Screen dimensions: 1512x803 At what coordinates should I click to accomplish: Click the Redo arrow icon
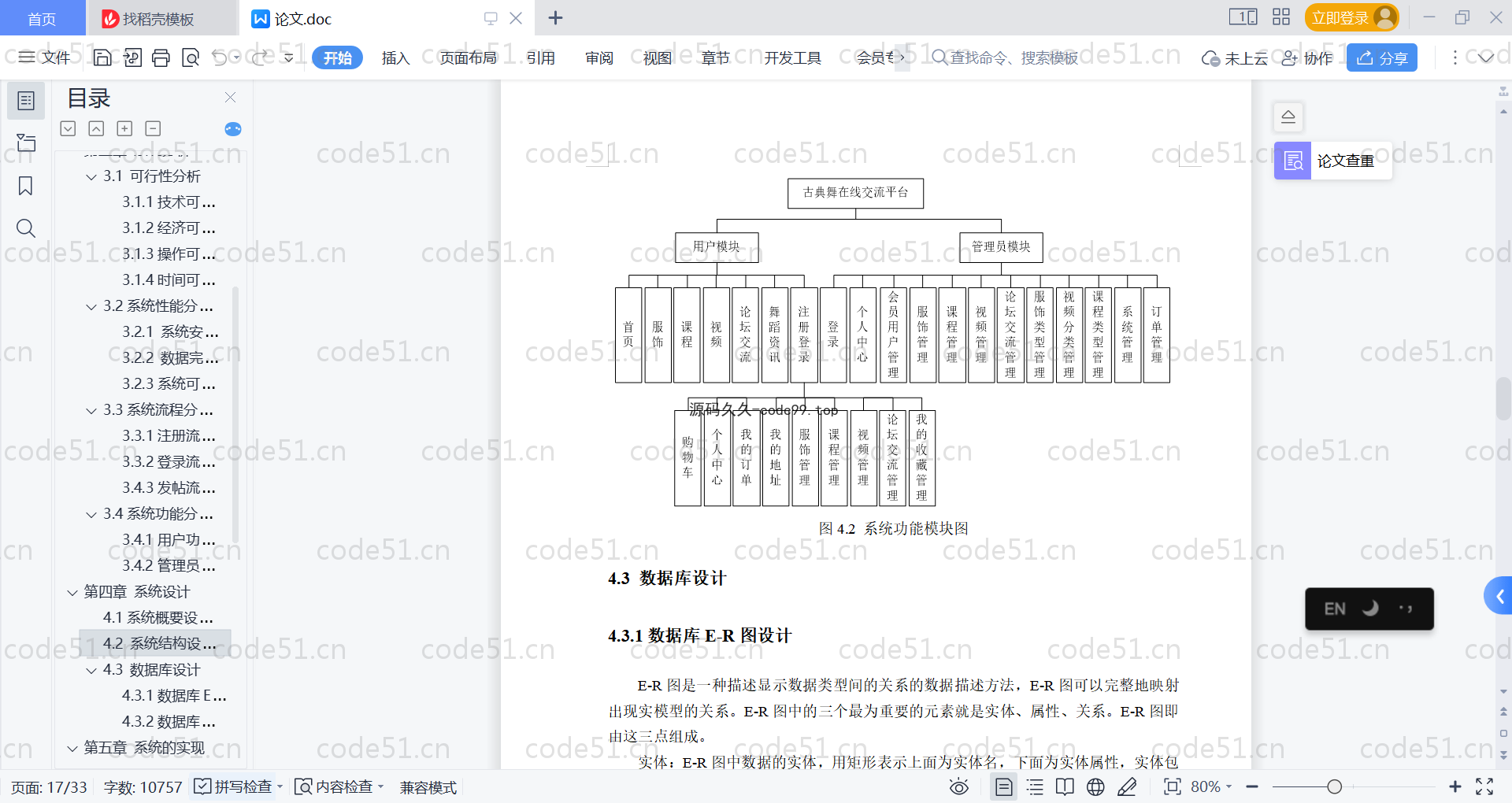pos(259,57)
